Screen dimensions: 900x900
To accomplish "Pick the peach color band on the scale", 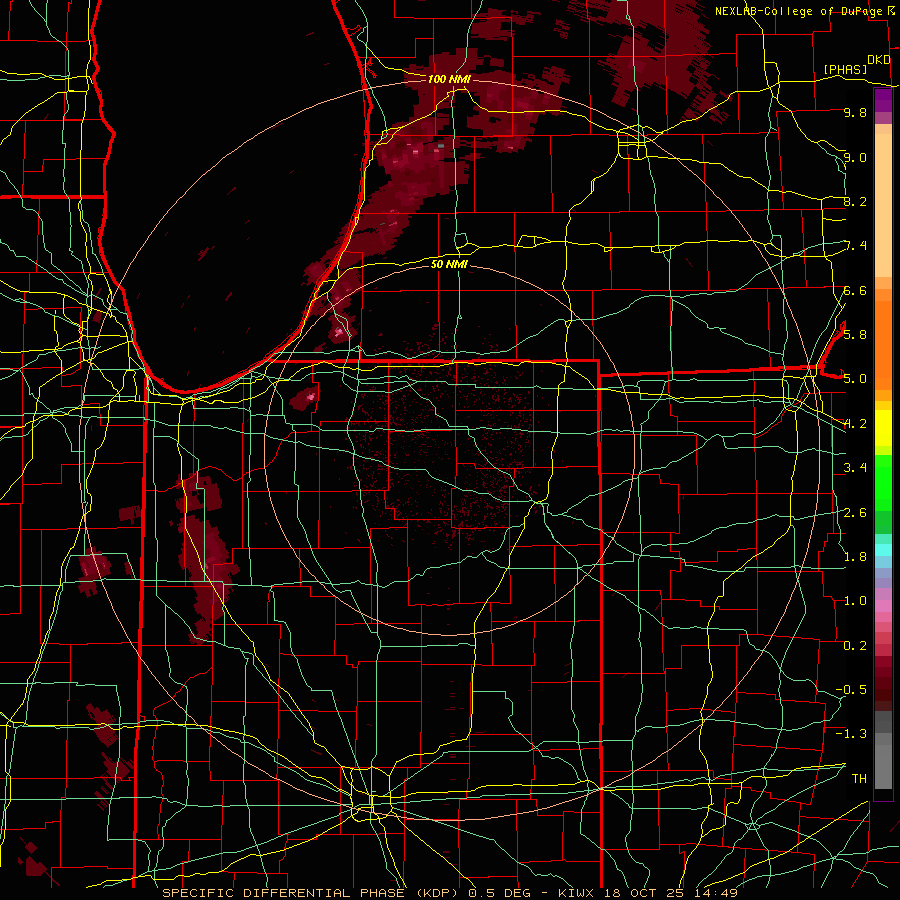I will (x=883, y=204).
